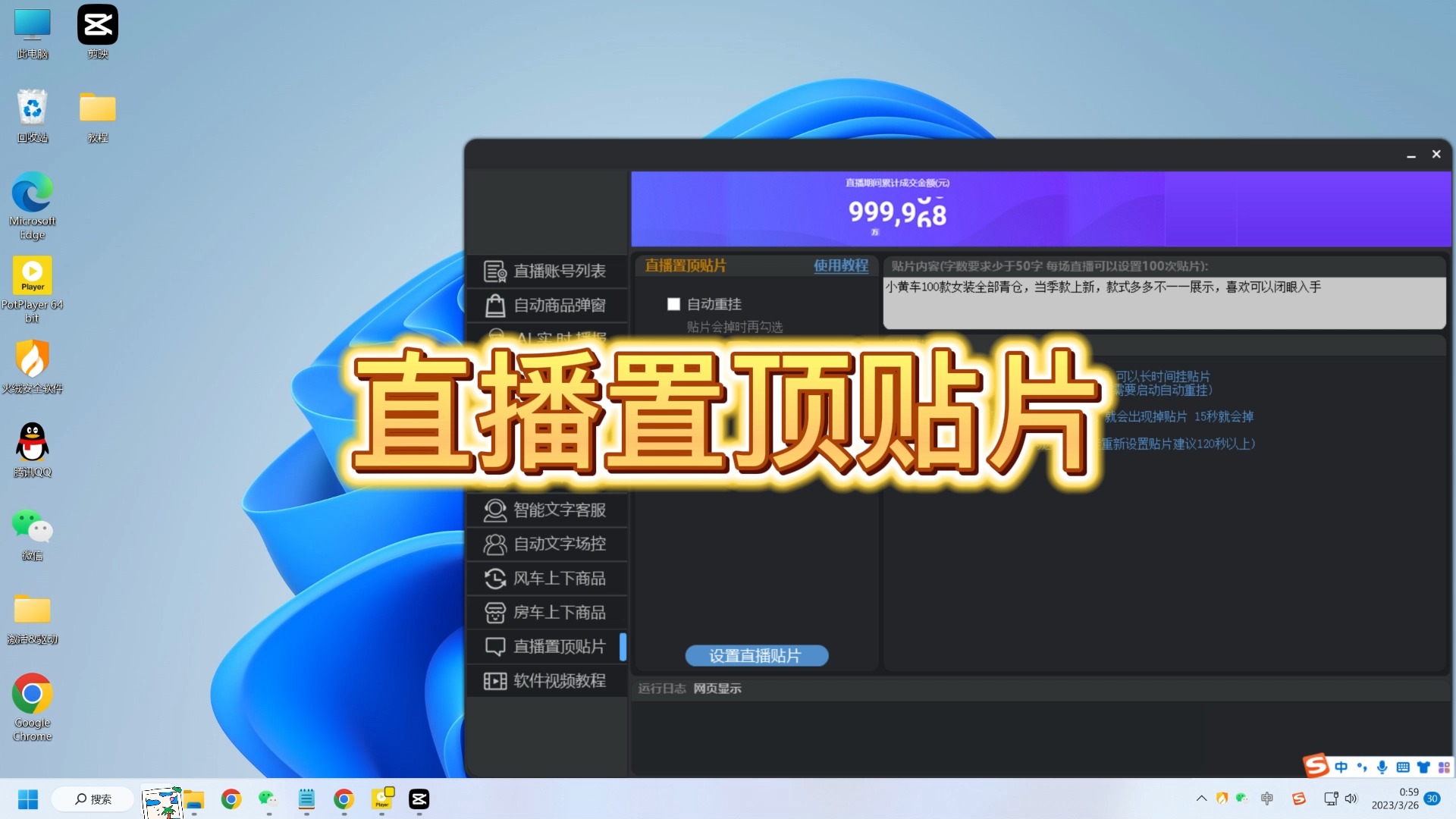Click the 火绒 shield tray icon
The image size is (1456, 819).
(x=1222, y=799)
